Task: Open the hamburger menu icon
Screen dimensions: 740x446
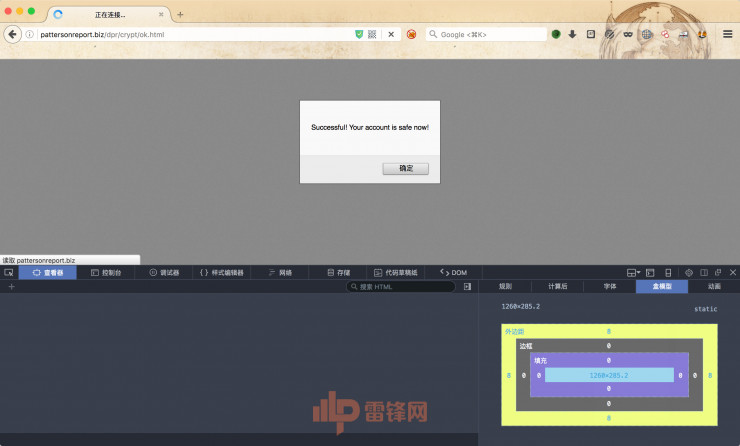Action: tap(727, 34)
